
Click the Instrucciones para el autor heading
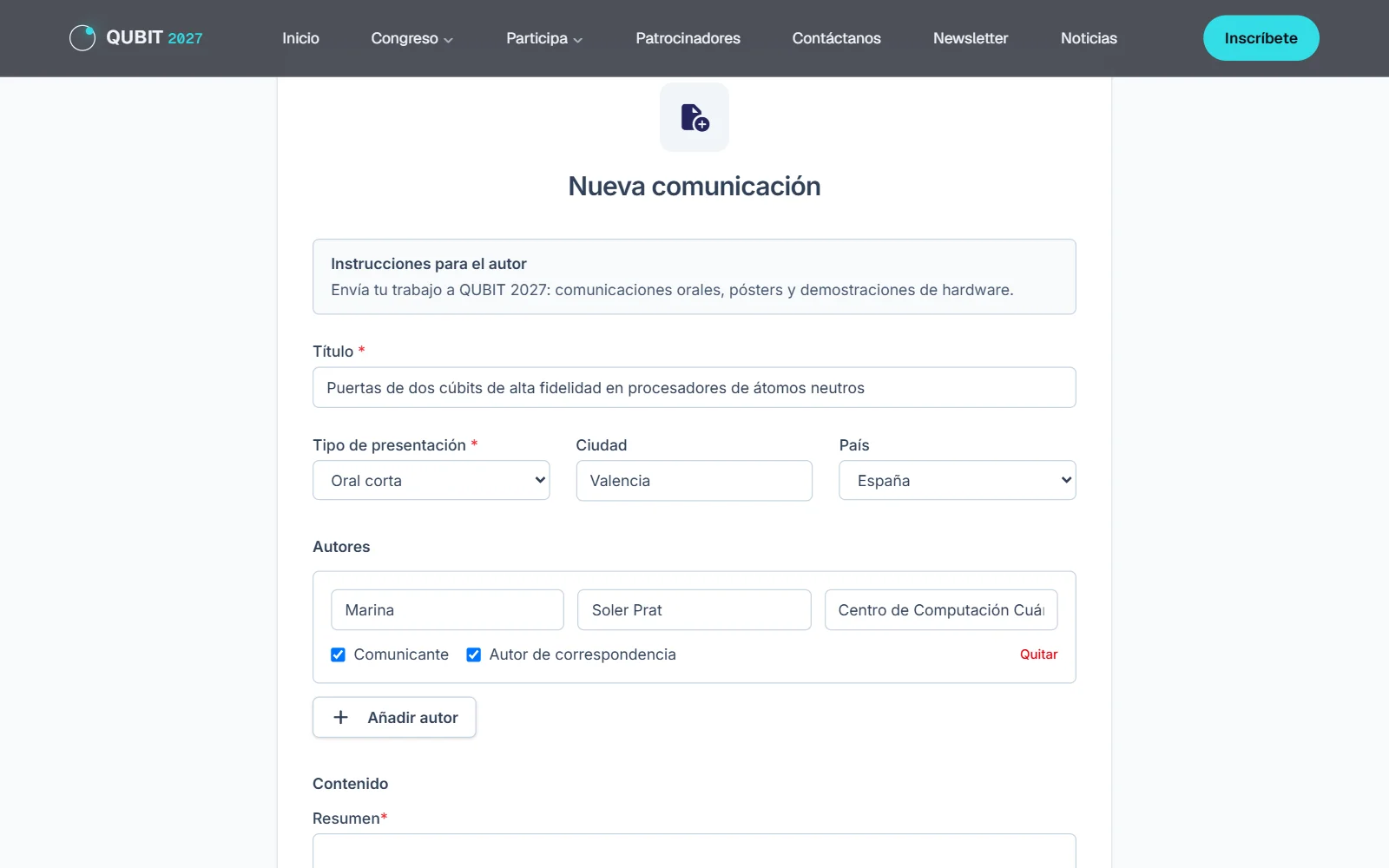coord(429,264)
